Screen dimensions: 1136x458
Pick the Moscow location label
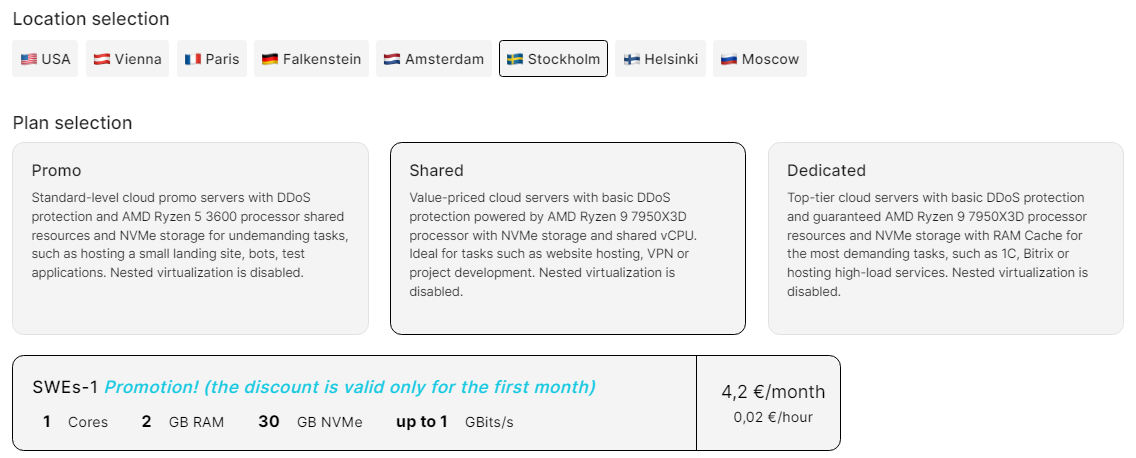[x=770, y=59]
